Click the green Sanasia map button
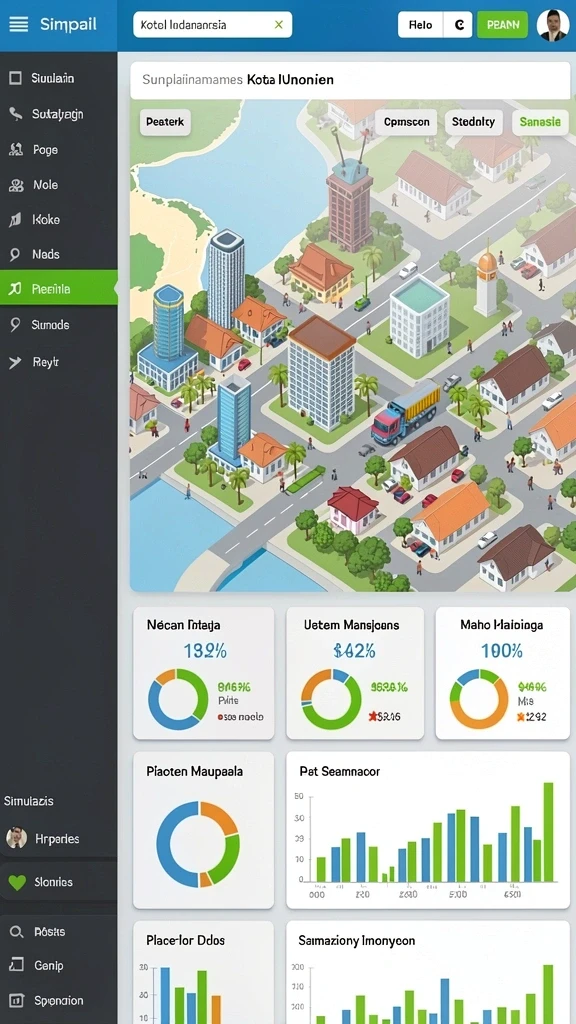Viewport: 576px width, 1024px height. pos(540,122)
